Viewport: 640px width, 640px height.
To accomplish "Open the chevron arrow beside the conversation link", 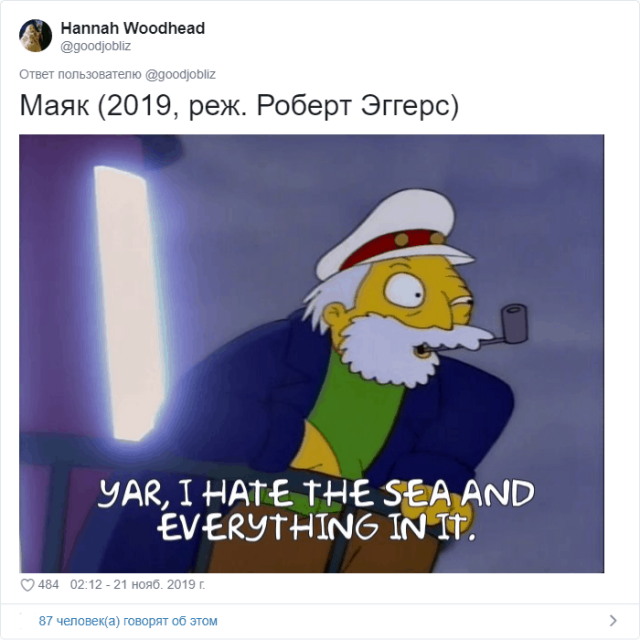I will click(x=613, y=620).
